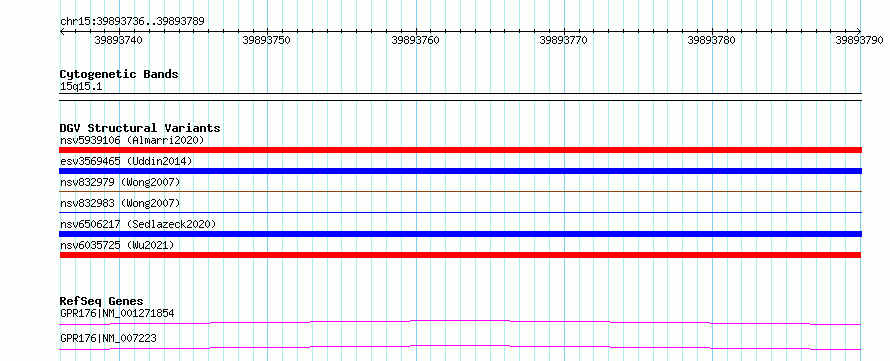Open gene GPR176|NM_007223 label
The height and width of the screenshot is (361, 890).
tap(108, 338)
